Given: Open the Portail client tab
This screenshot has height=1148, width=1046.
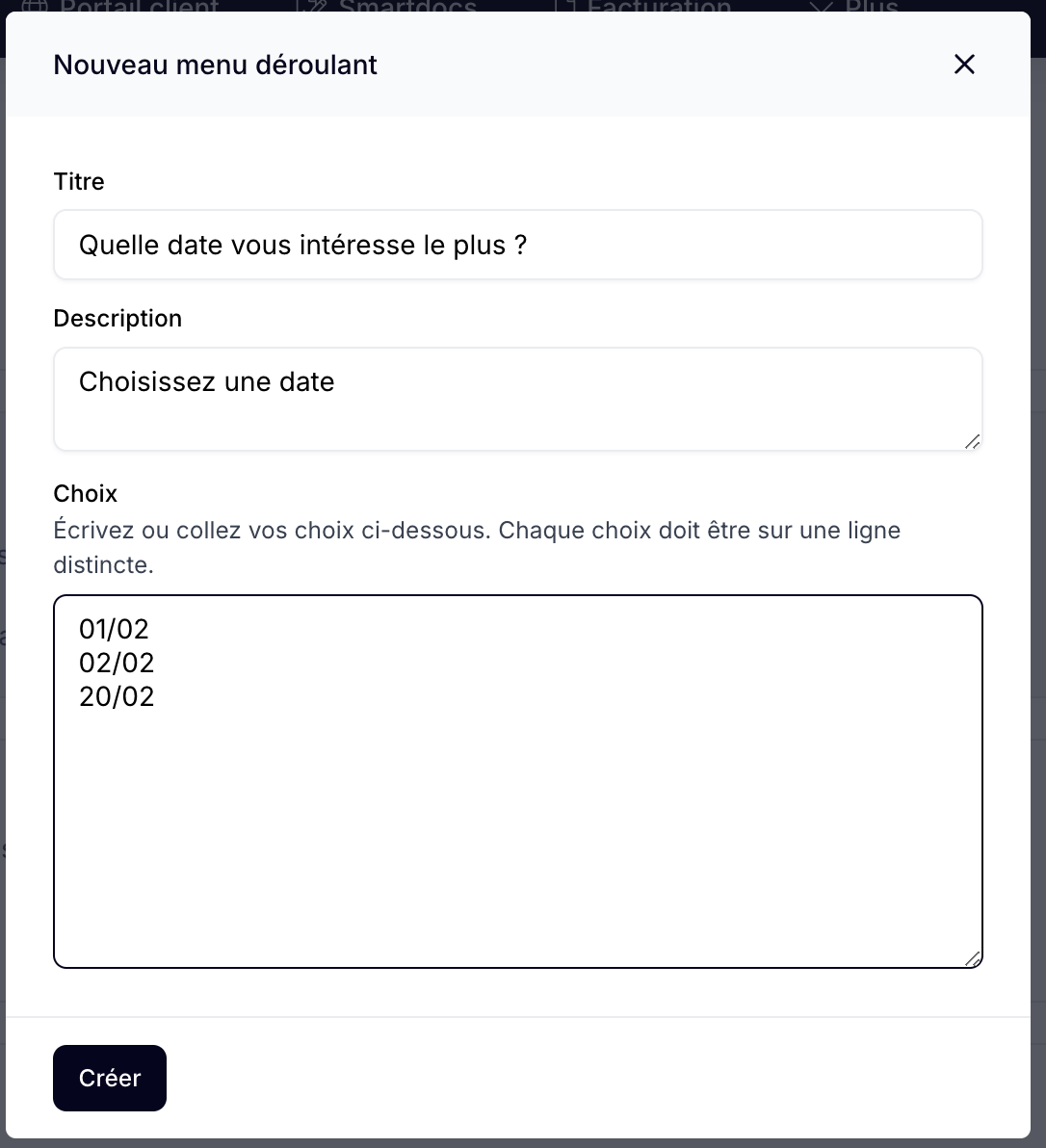Looking at the screenshot, I should click(x=120, y=6).
